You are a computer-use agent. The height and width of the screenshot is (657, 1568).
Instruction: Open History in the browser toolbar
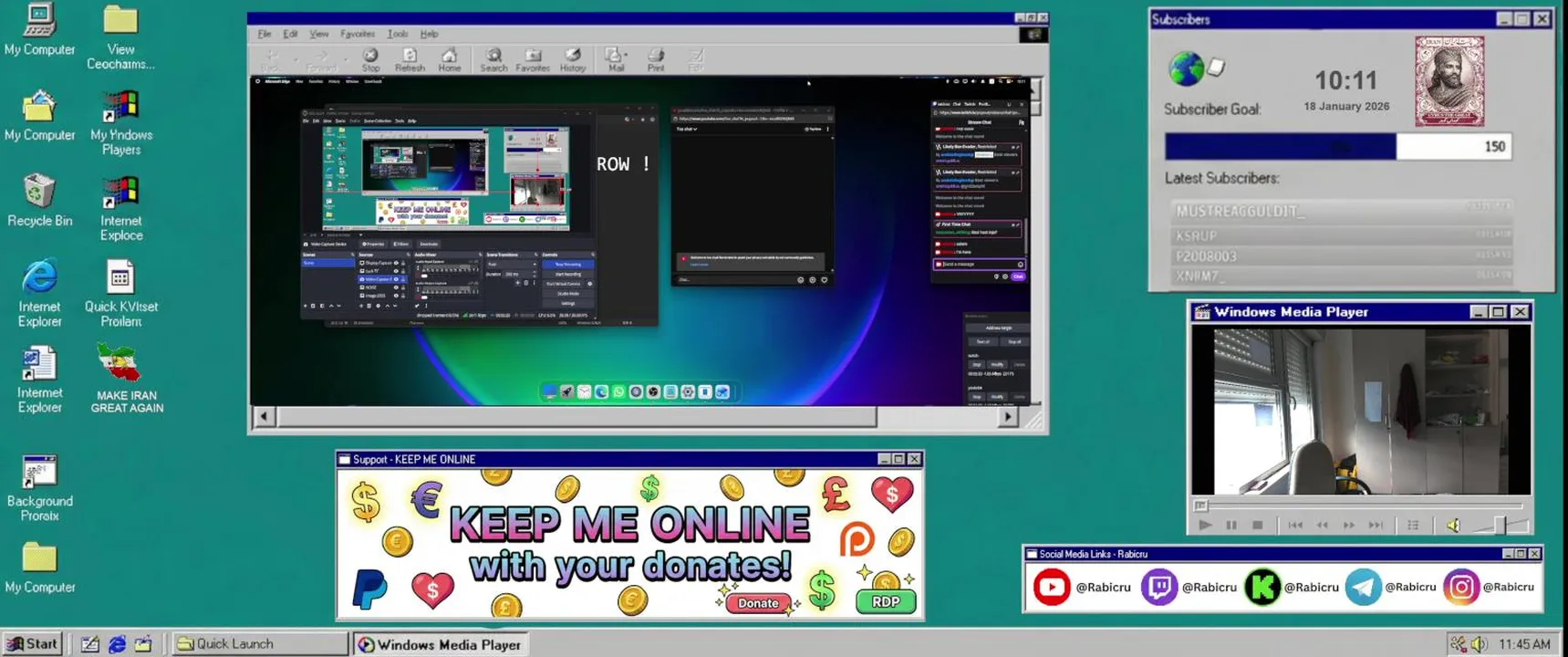click(x=573, y=60)
